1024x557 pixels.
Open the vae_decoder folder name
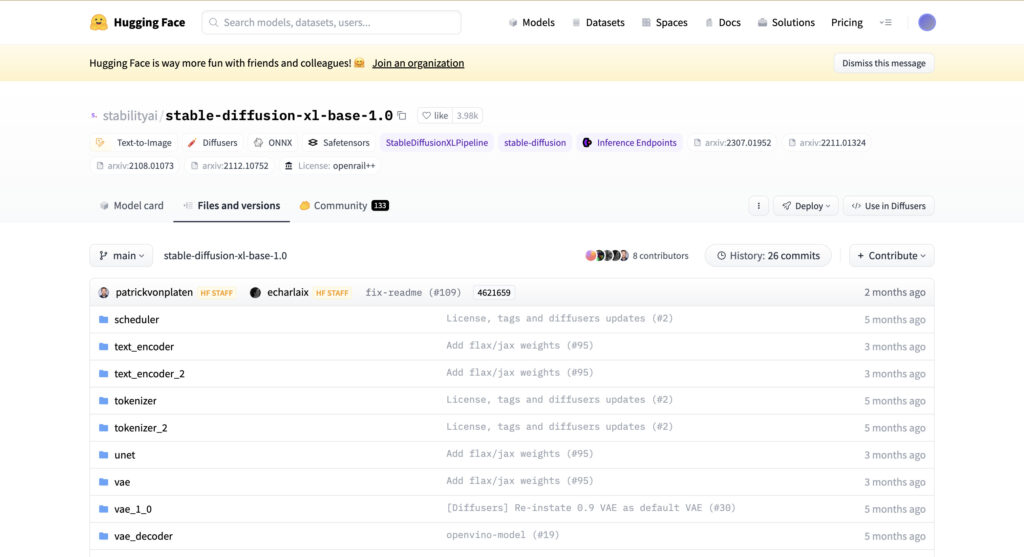click(x=144, y=536)
